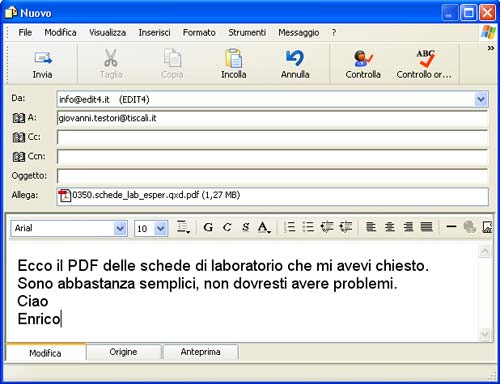Send the message with Invia
Viewport: 500px width, 384px height.
point(43,64)
